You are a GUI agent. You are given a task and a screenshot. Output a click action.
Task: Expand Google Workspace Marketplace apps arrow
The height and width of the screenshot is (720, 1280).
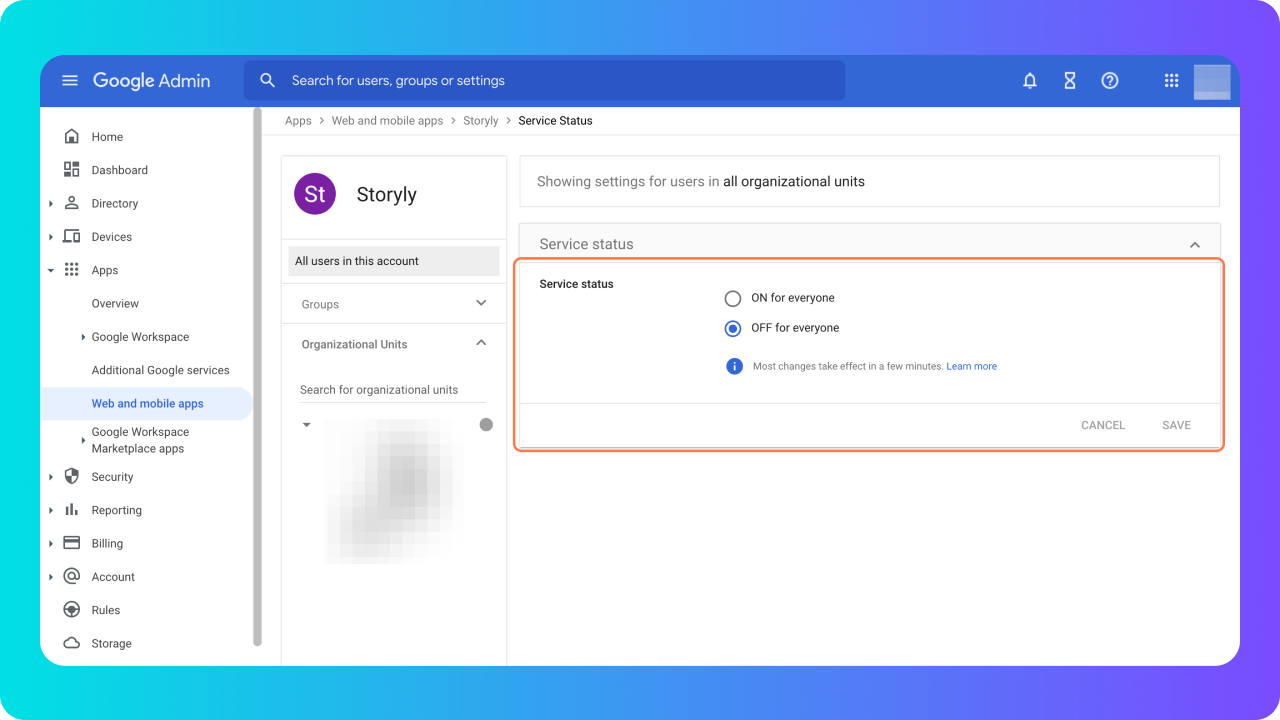[83, 440]
